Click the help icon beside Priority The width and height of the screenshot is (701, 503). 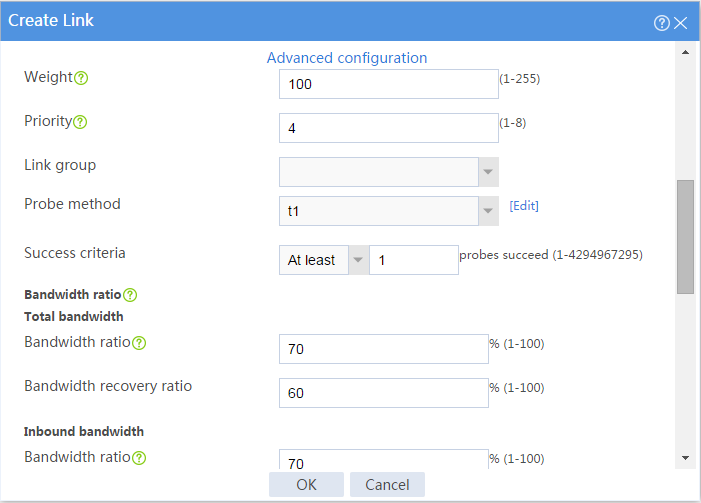point(80,122)
